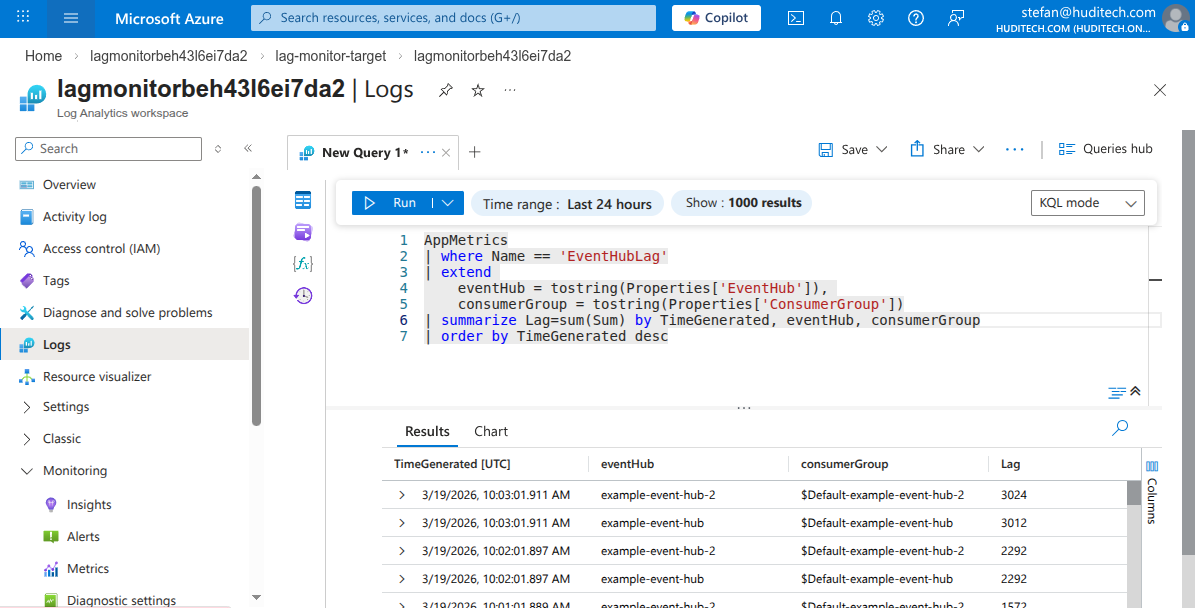Open Copilot from the top bar
Screen dimensions: 1195x608
715,17
